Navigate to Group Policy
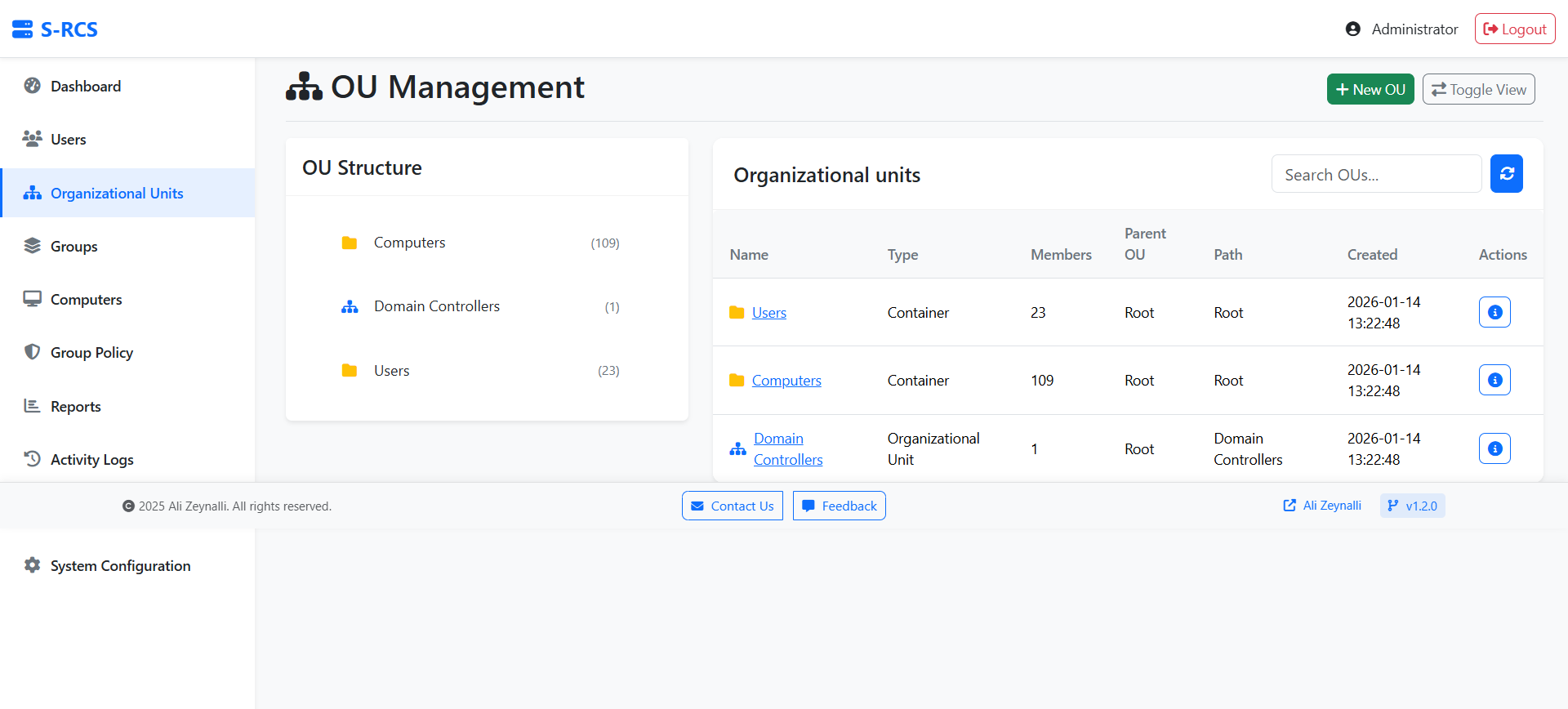Viewport: 1568px width, 709px height. (128, 352)
